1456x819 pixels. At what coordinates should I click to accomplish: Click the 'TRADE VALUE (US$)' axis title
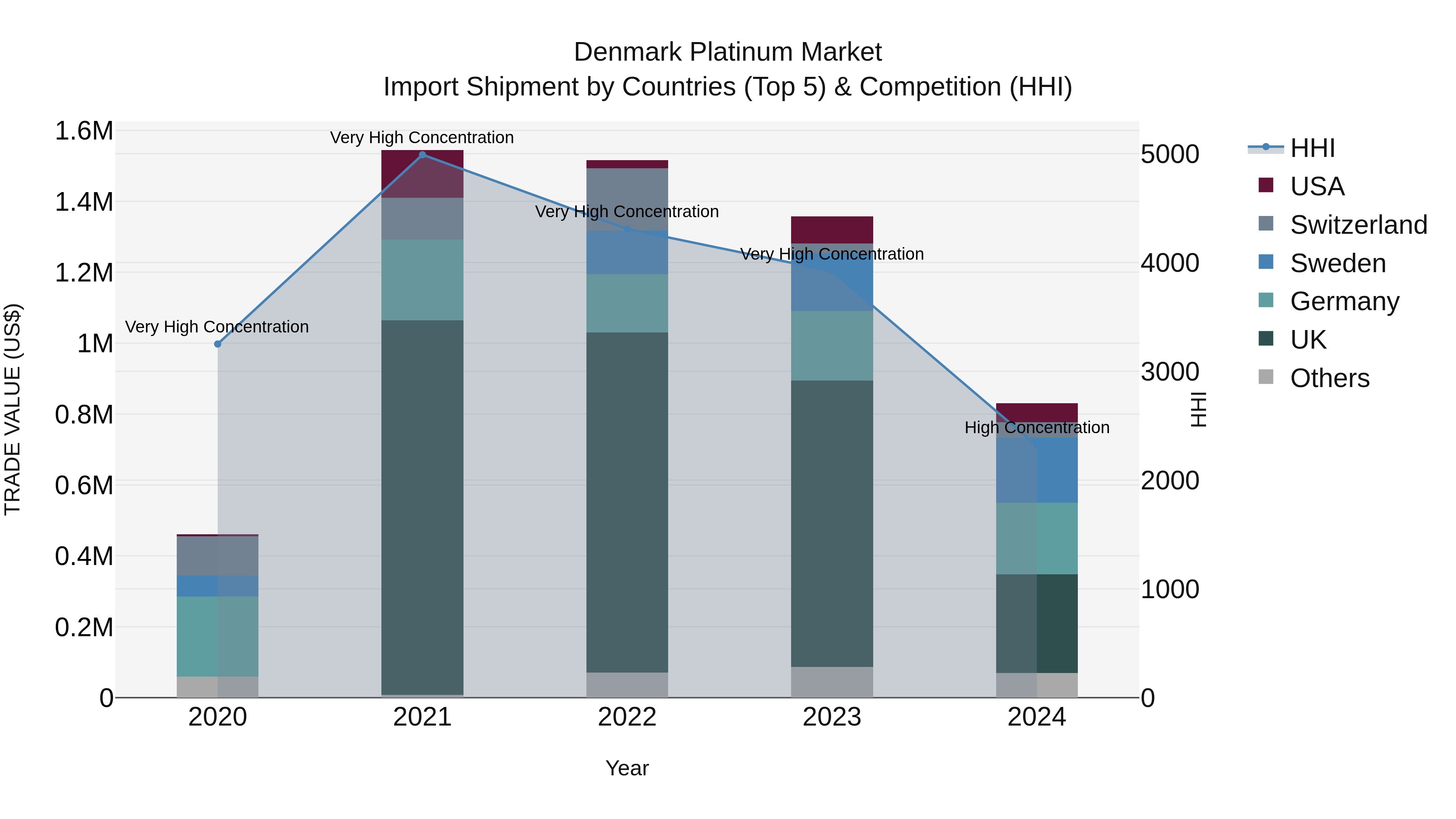point(13,410)
